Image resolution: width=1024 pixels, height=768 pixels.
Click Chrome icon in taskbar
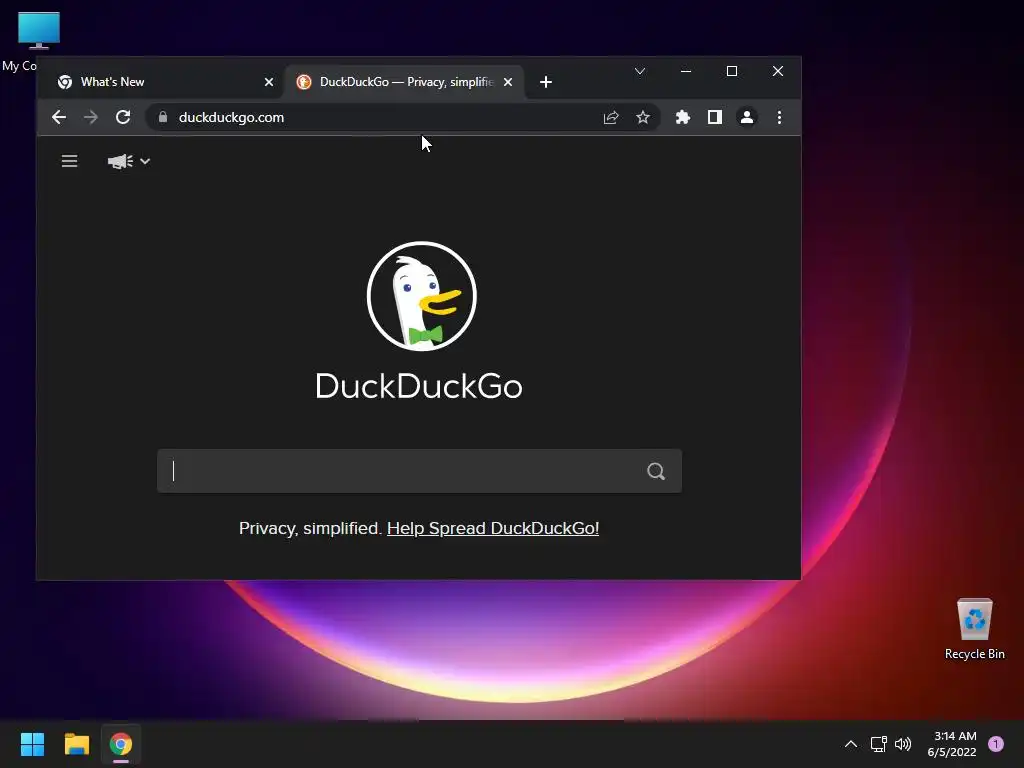pos(121,744)
